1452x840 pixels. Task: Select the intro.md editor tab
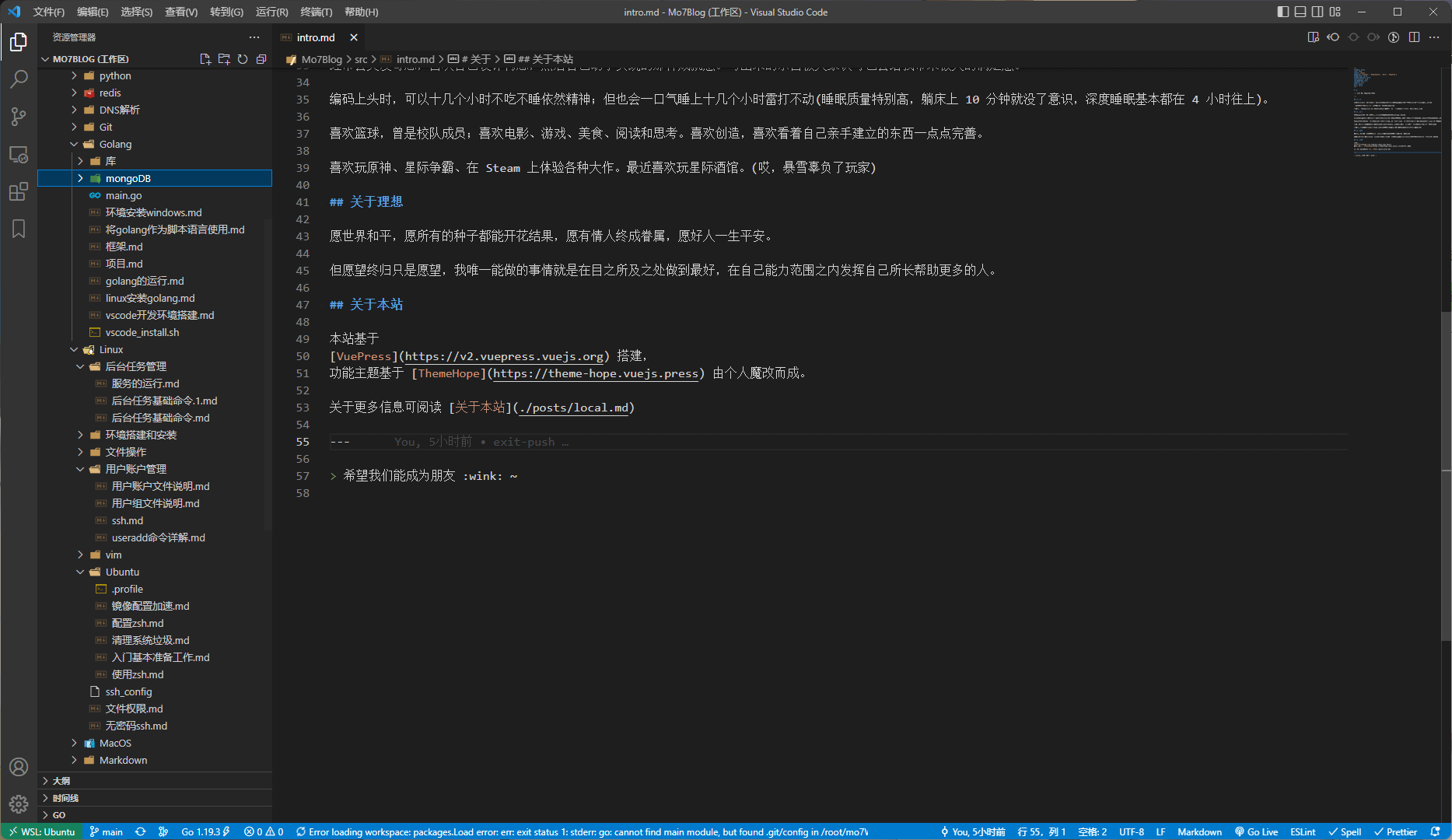315,37
